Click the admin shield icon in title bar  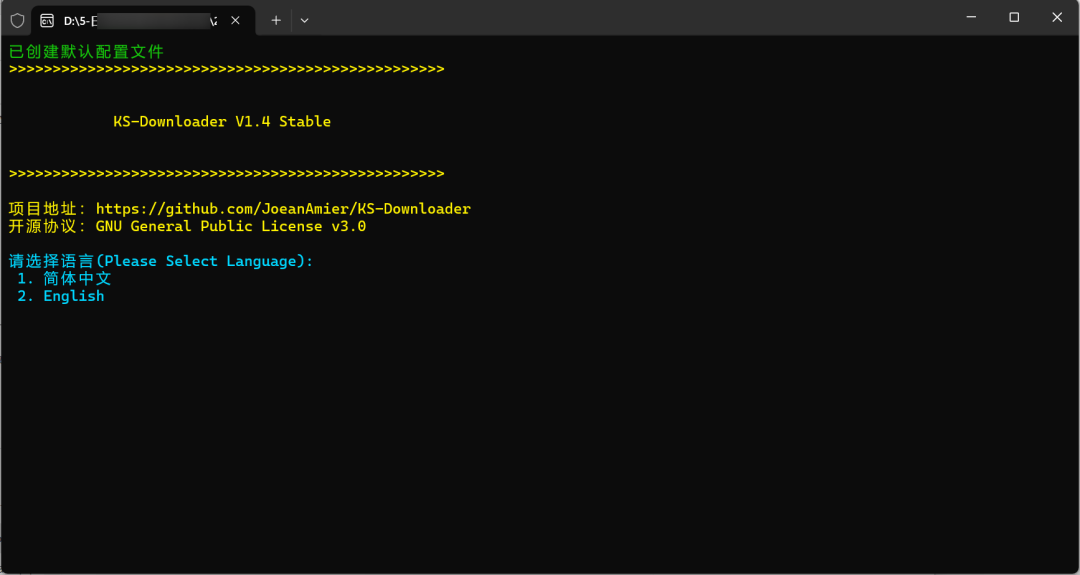click(x=17, y=19)
